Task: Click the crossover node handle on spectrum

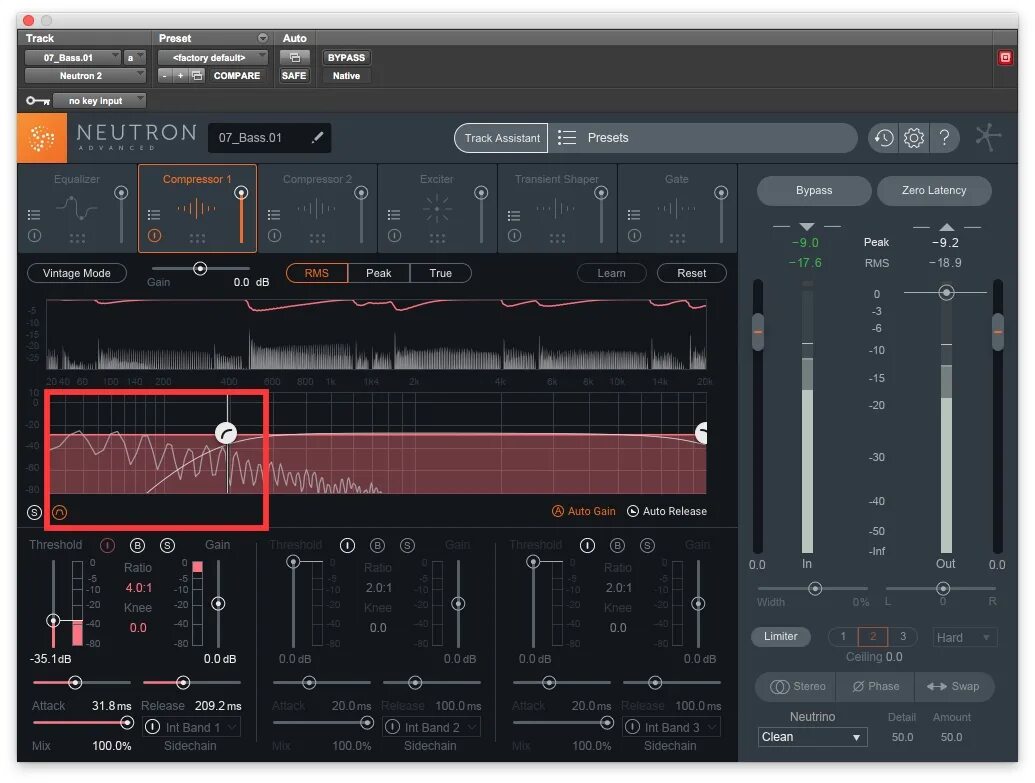Action: pyautogui.click(x=226, y=433)
